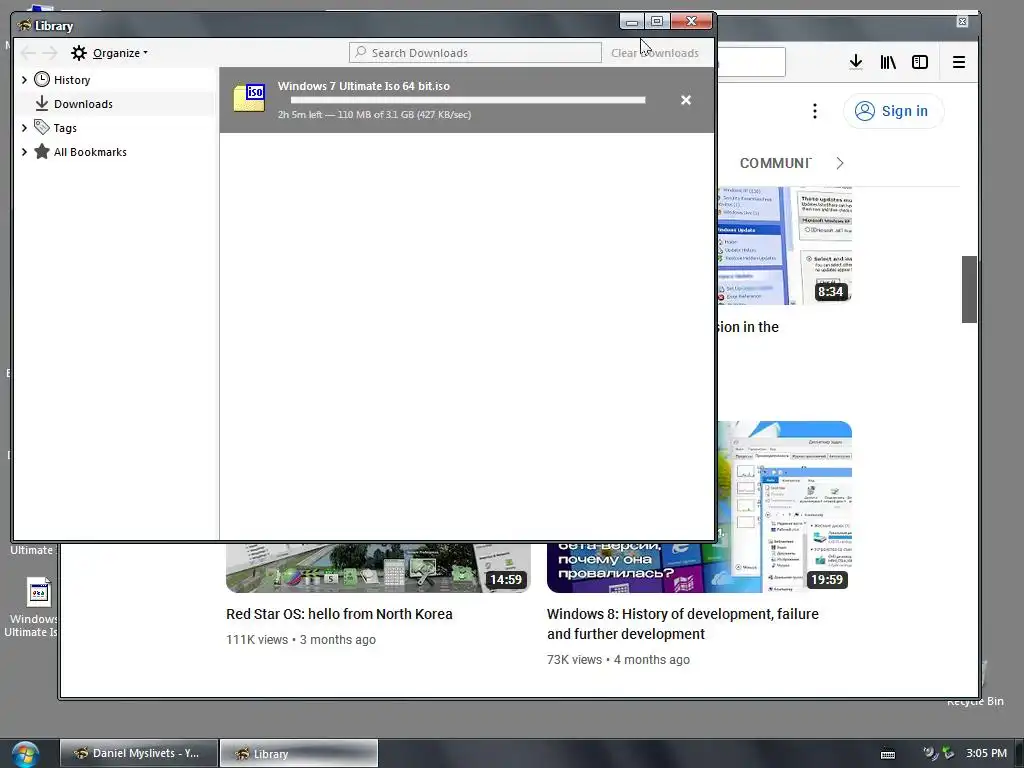1024x768 pixels.
Task: Click the browser page vertical scrollbar
Action: (969, 289)
